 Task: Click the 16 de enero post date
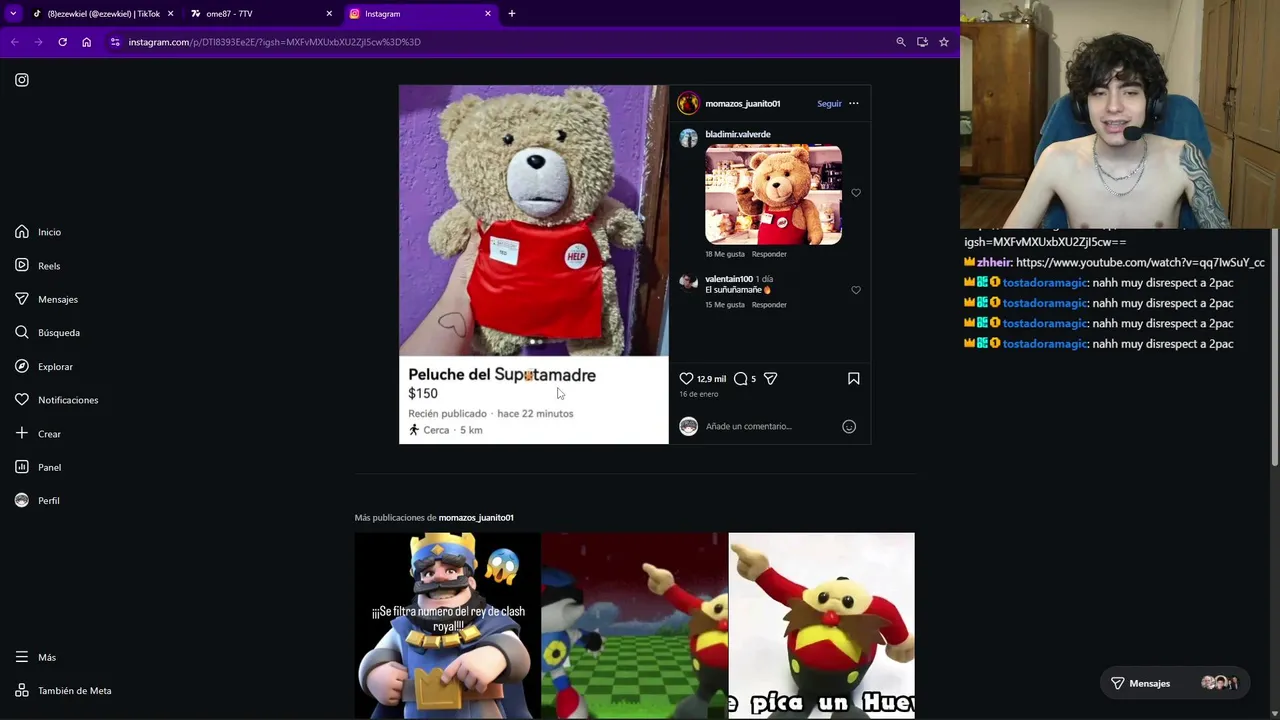pyautogui.click(x=699, y=395)
